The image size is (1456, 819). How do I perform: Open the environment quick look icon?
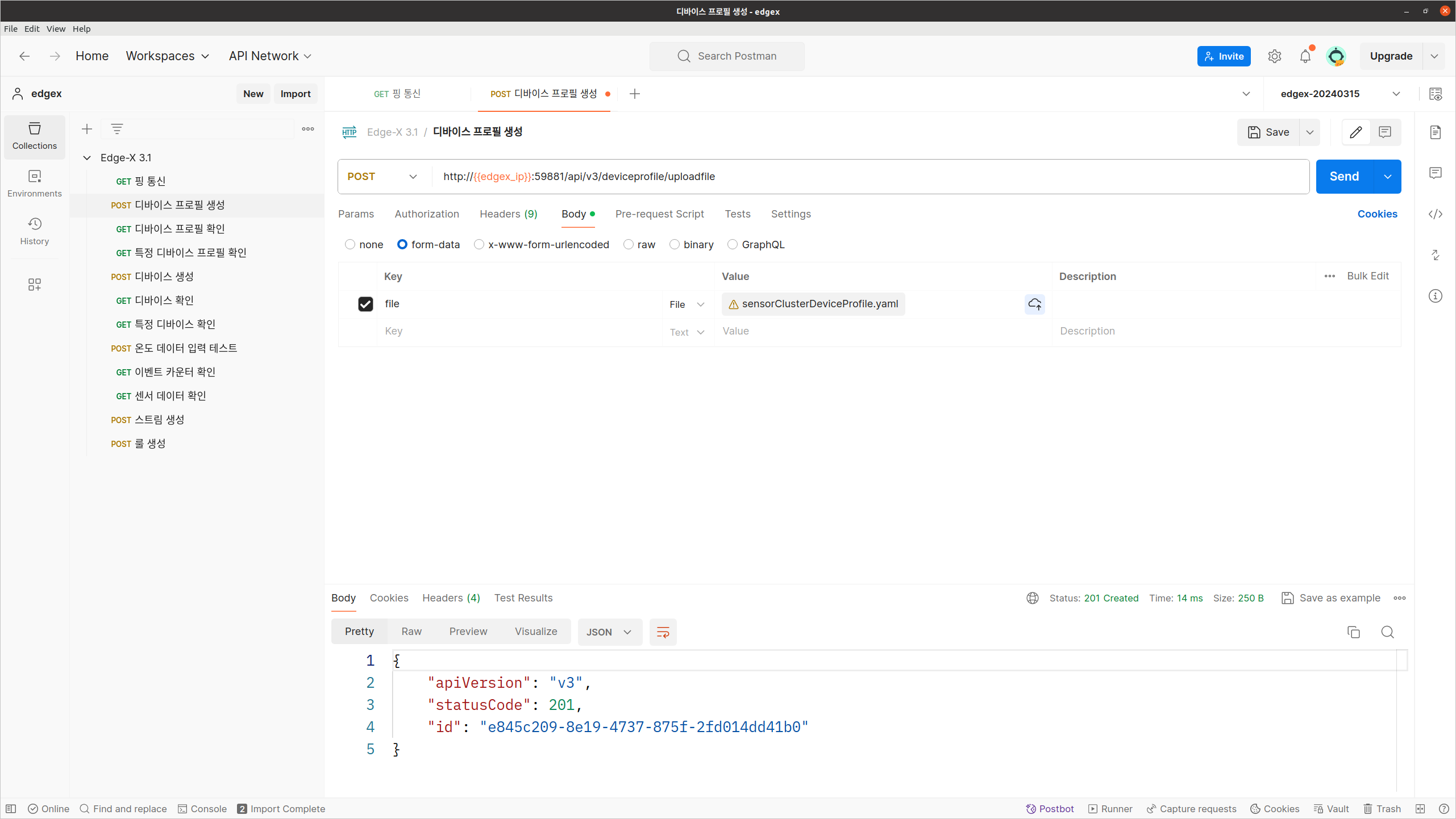[x=1436, y=94]
